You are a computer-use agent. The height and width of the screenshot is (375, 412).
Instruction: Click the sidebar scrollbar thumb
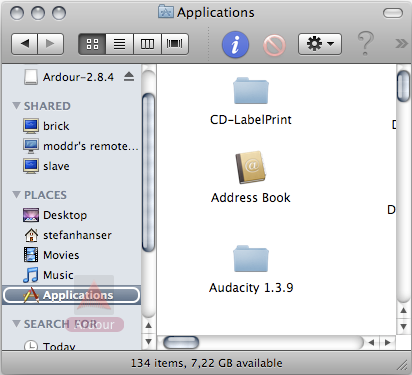point(148,172)
